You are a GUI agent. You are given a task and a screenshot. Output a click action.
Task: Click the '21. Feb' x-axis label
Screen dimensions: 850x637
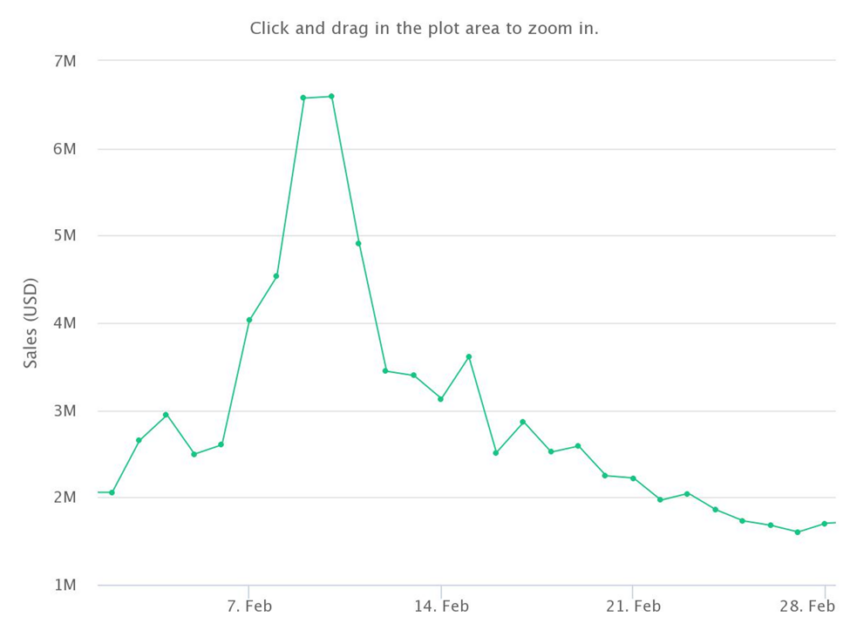(x=633, y=606)
